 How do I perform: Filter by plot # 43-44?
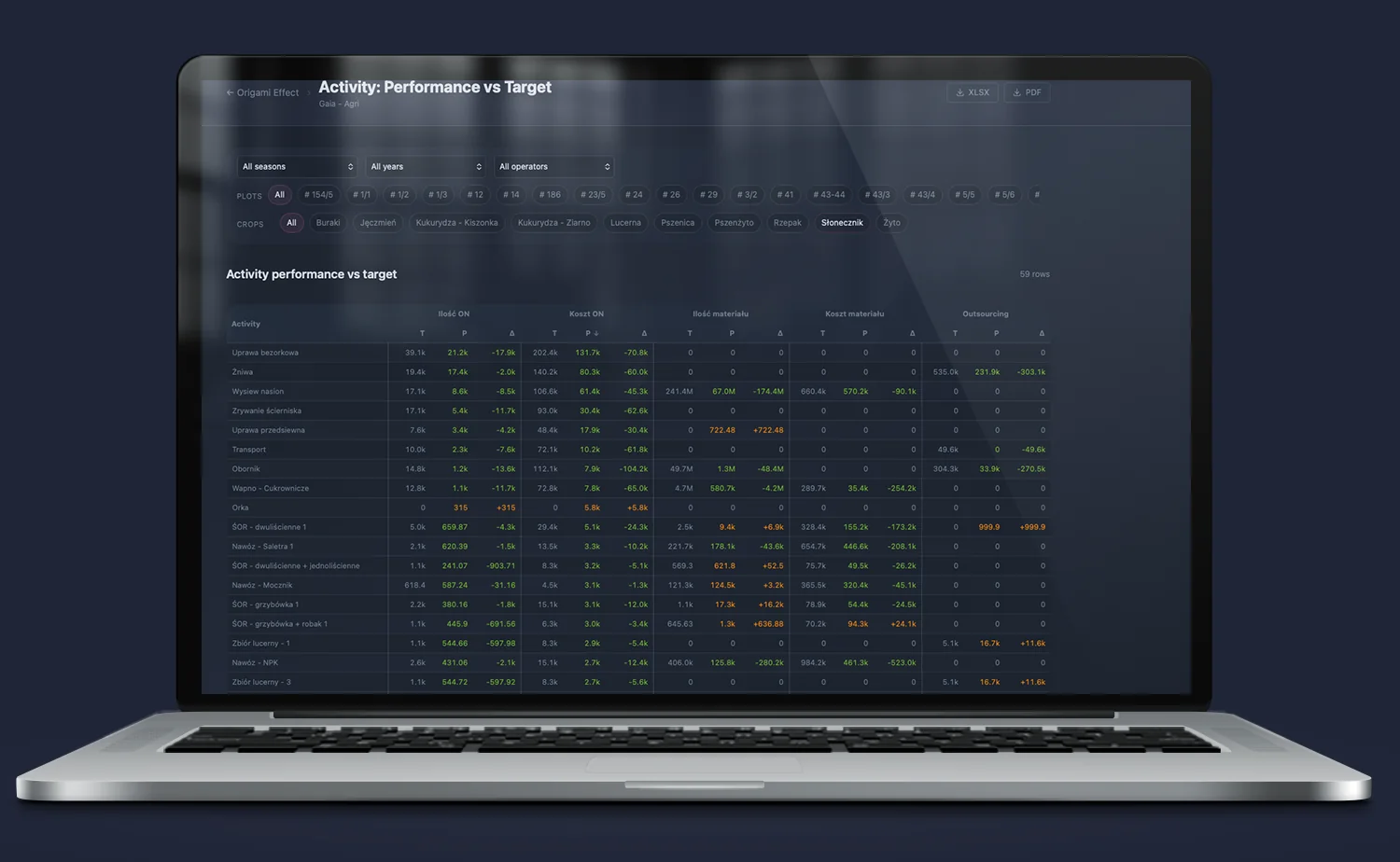pyautogui.click(x=829, y=195)
